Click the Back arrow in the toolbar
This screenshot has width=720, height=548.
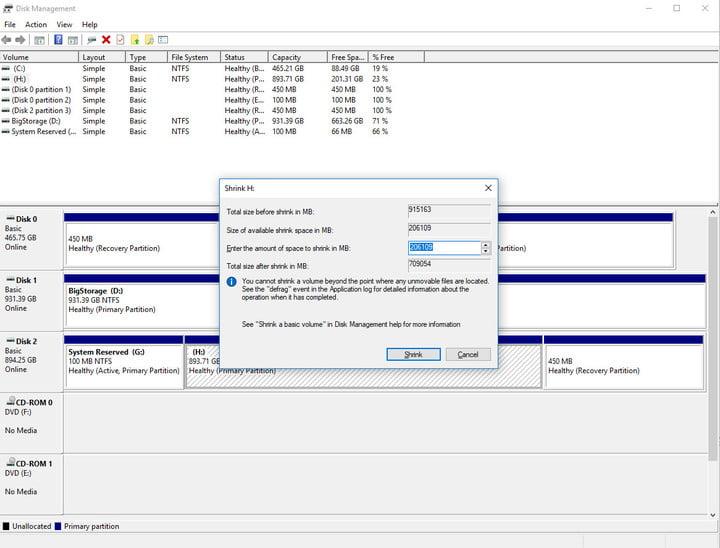tap(7, 40)
